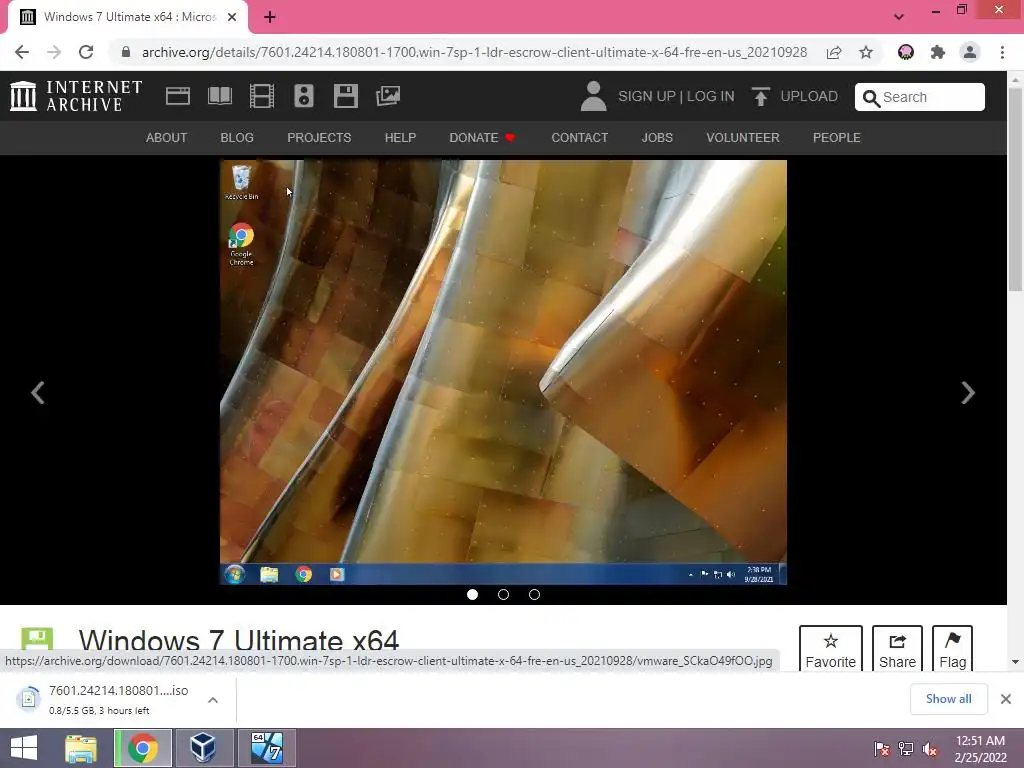Click Show all downloads button

point(948,699)
